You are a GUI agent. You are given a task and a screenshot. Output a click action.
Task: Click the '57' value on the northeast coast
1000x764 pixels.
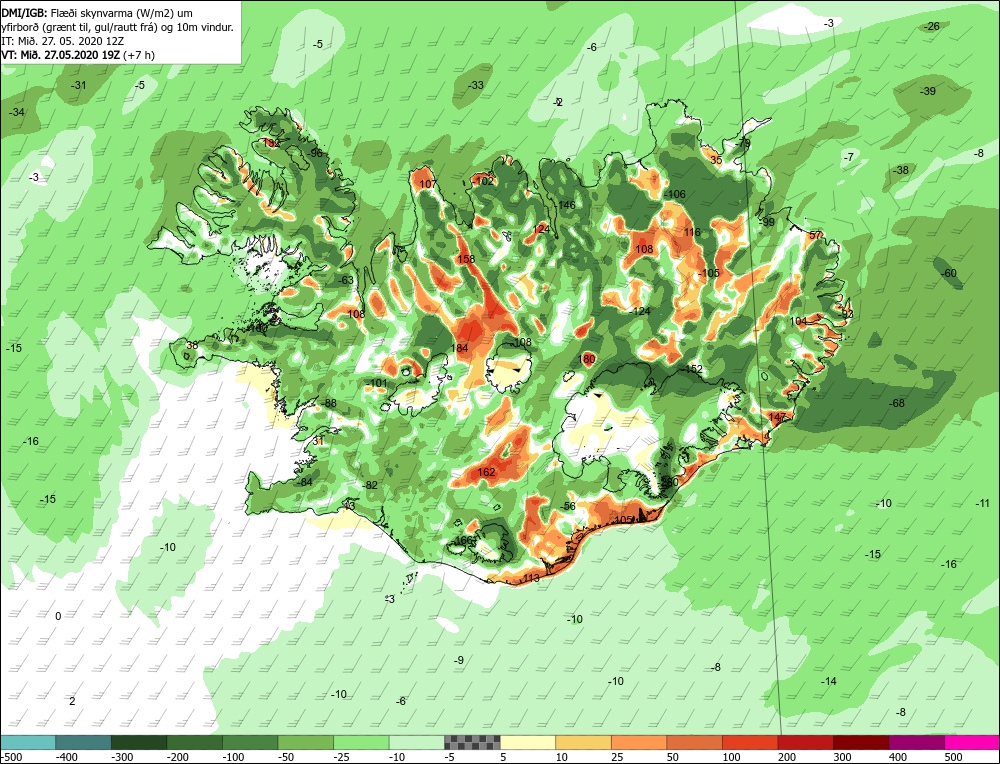[815, 235]
